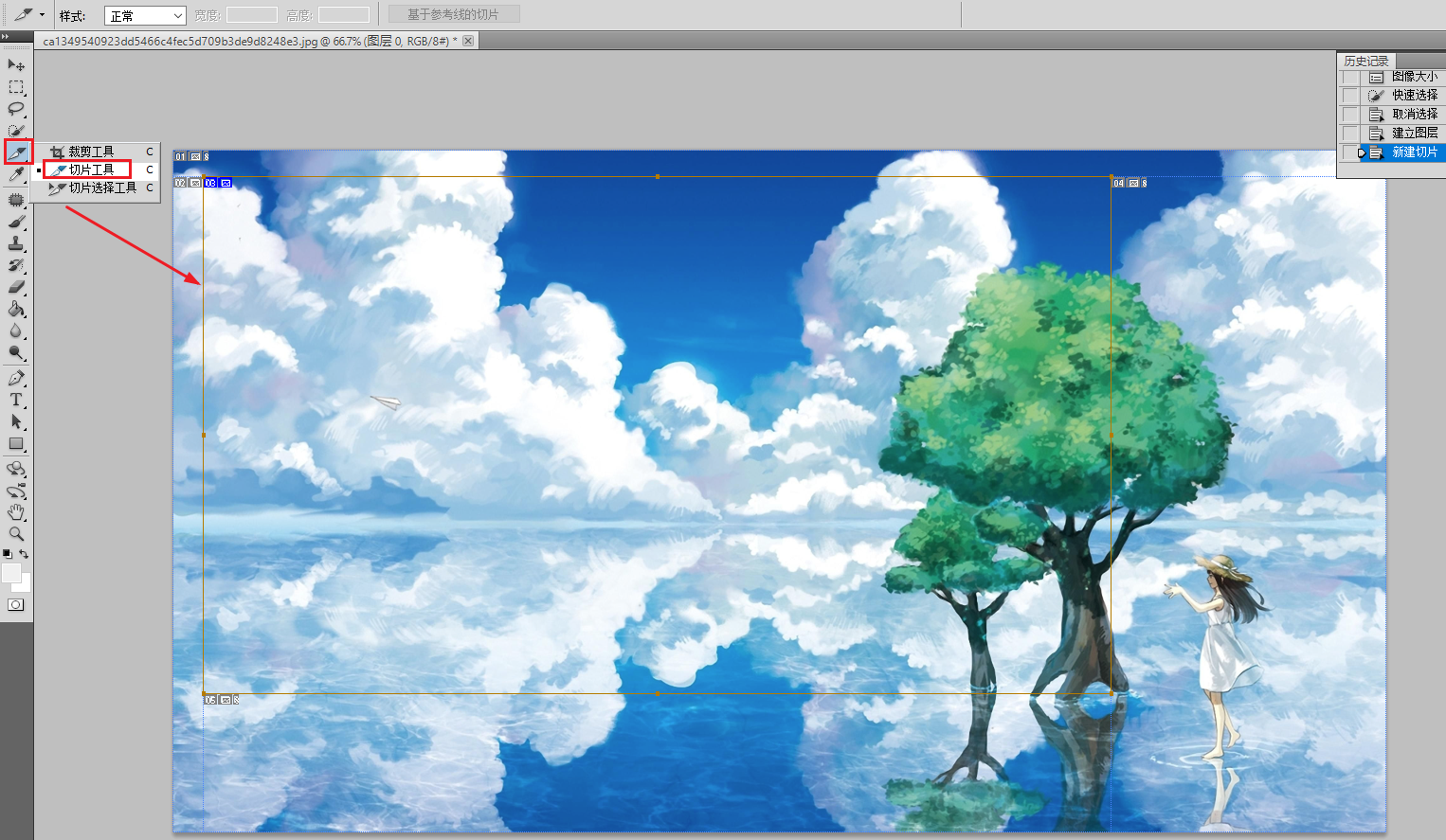Set history brush source to 图像大小

[1349, 77]
